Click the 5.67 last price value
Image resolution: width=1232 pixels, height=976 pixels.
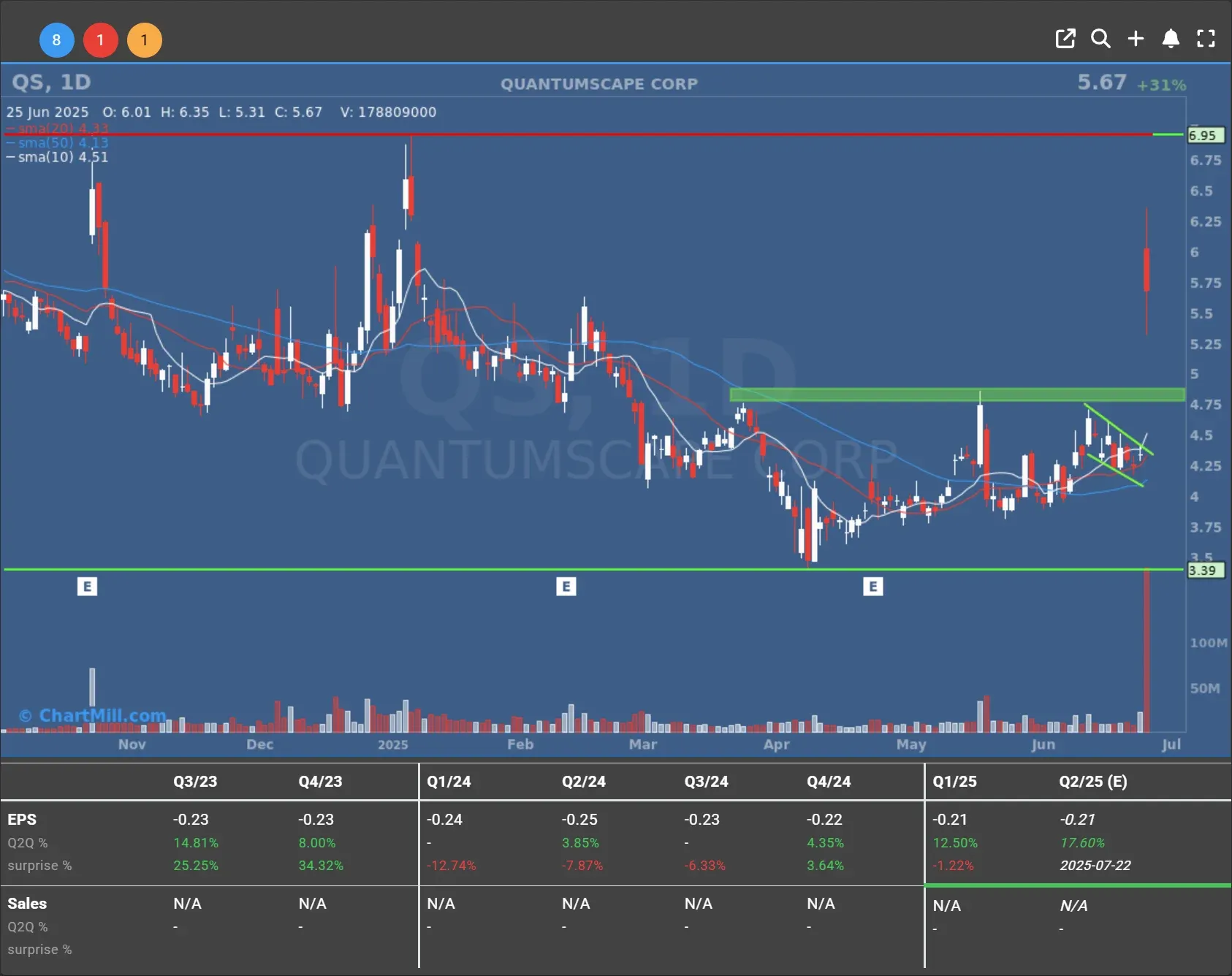coord(1102,82)
